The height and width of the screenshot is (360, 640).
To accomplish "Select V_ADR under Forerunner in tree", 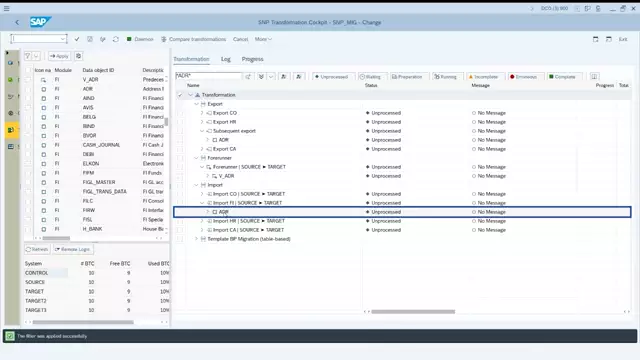I will coord(226,176).
